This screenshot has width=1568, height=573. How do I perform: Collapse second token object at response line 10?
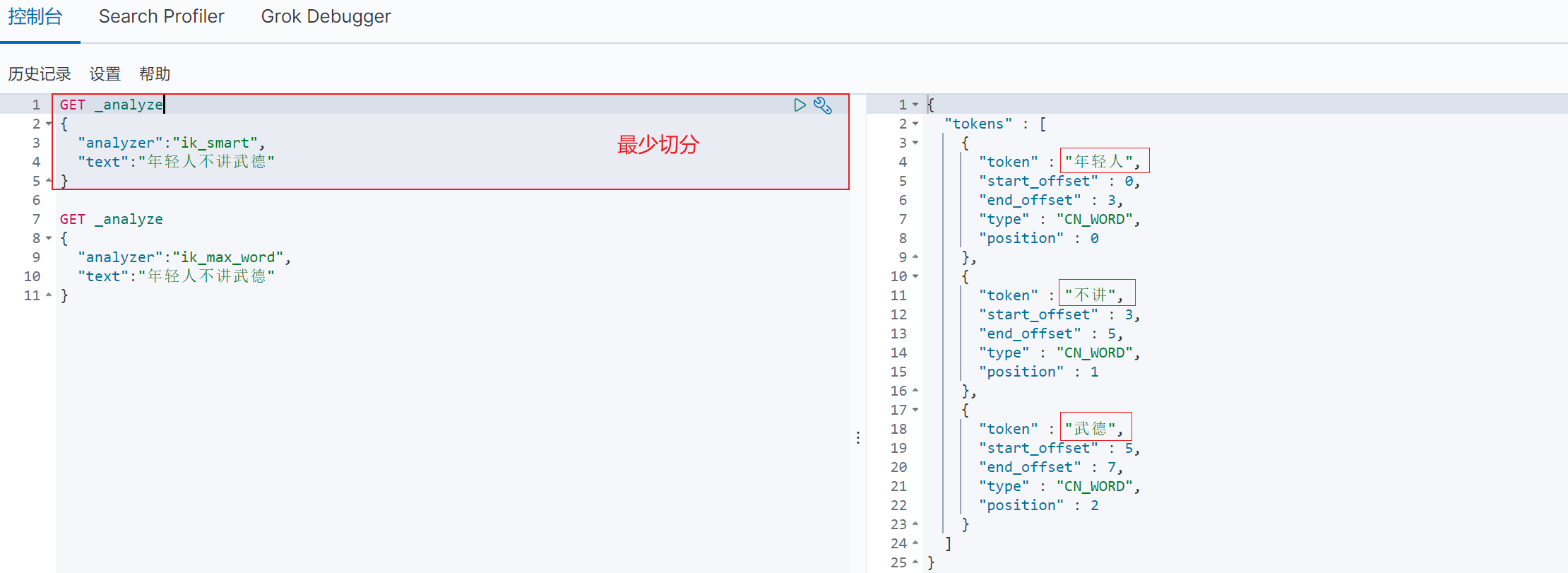[x=915, y=276]
